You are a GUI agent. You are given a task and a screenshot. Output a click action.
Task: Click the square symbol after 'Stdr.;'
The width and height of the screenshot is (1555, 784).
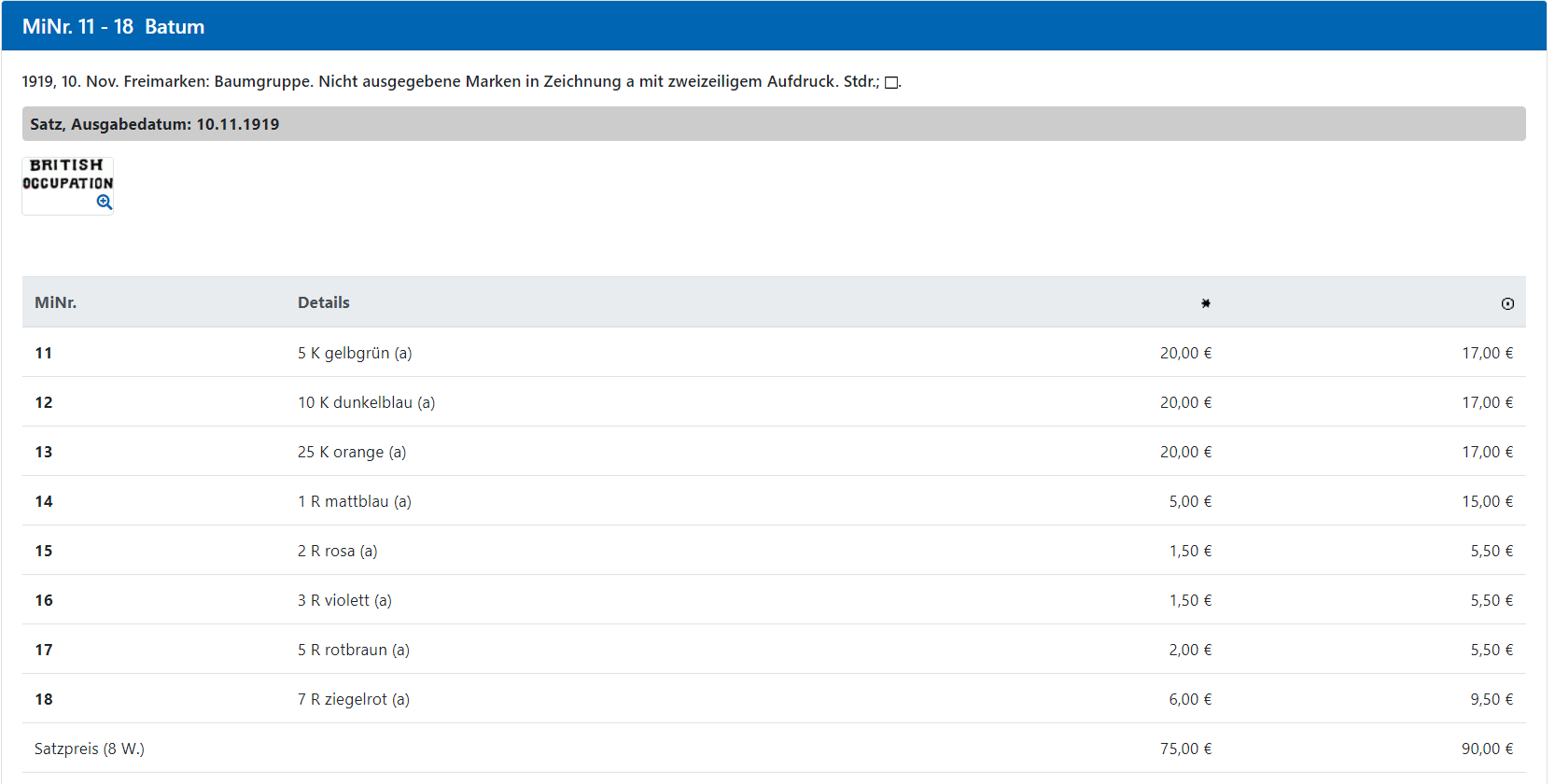tap(890, 83)
